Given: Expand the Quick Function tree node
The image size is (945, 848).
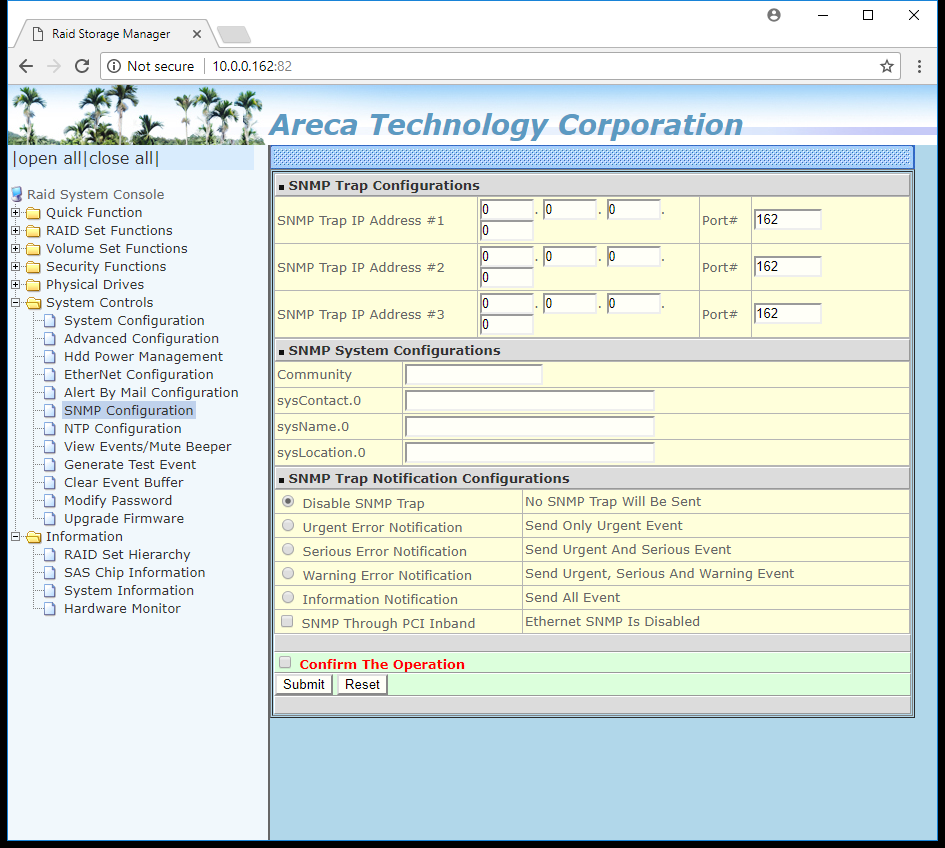Looking at the screenshot, I should click(x=16, y=213).
